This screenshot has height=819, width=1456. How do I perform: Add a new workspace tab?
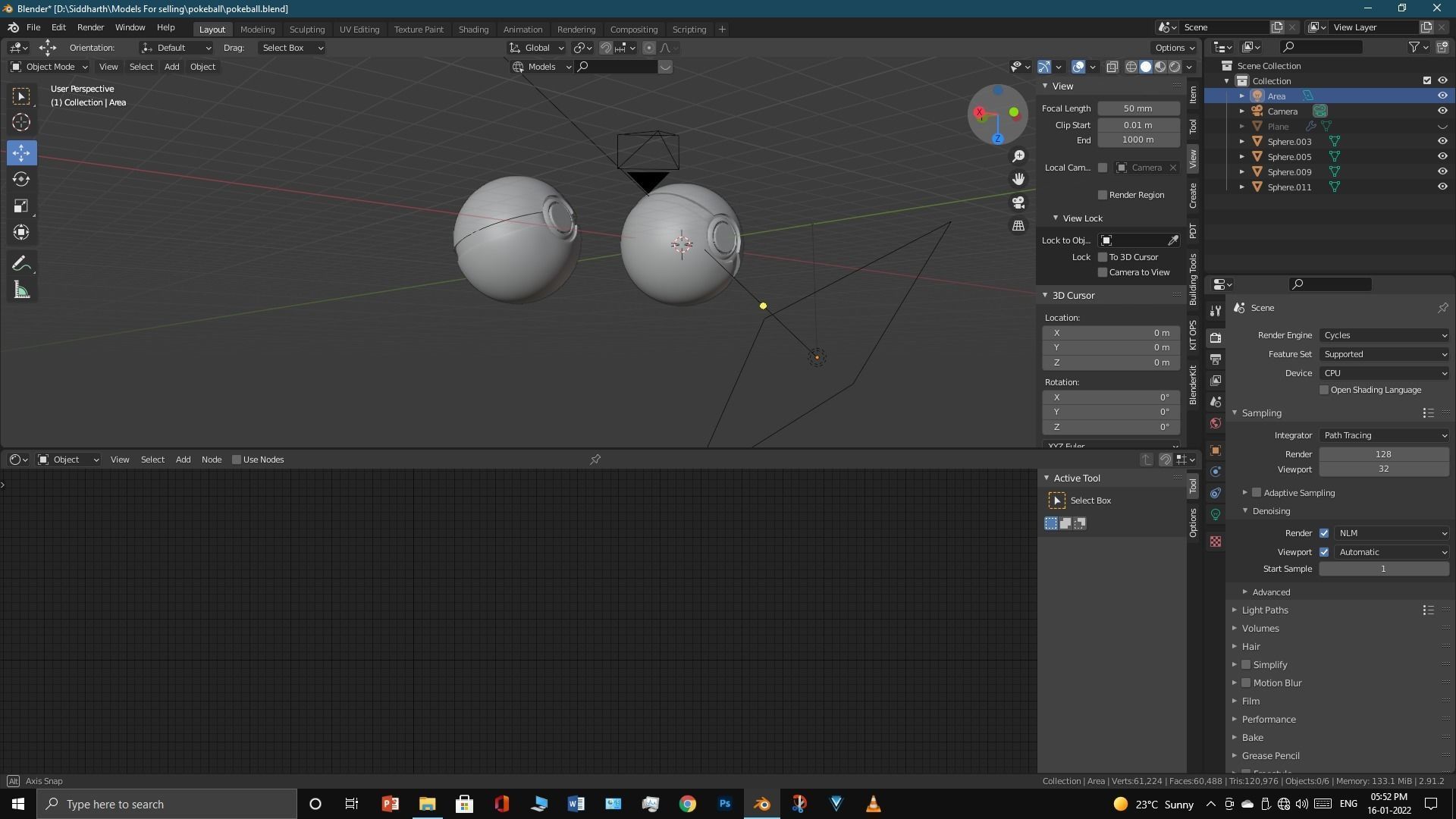click(722, 30)
